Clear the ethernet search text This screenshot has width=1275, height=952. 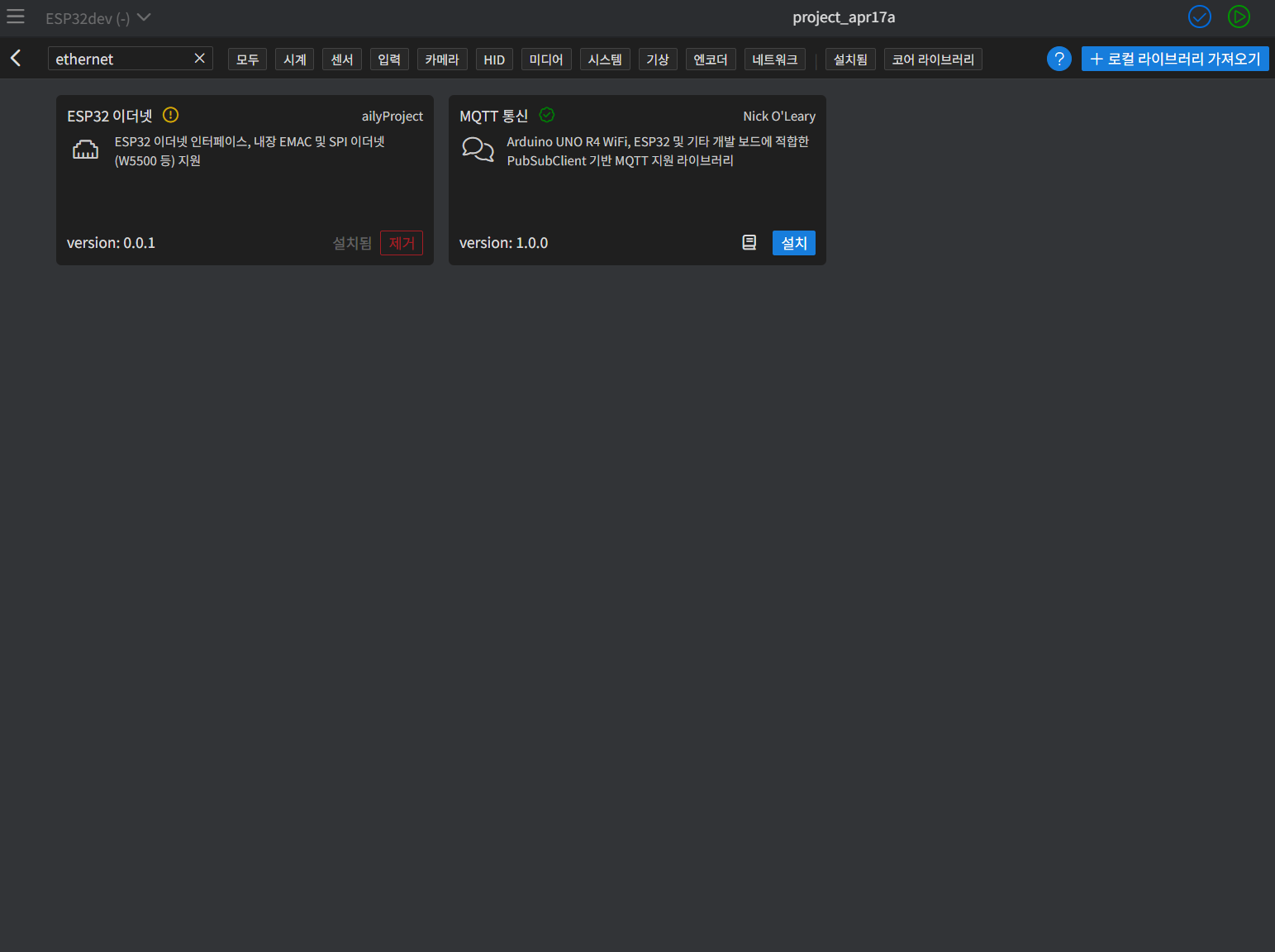pos(199,58)
